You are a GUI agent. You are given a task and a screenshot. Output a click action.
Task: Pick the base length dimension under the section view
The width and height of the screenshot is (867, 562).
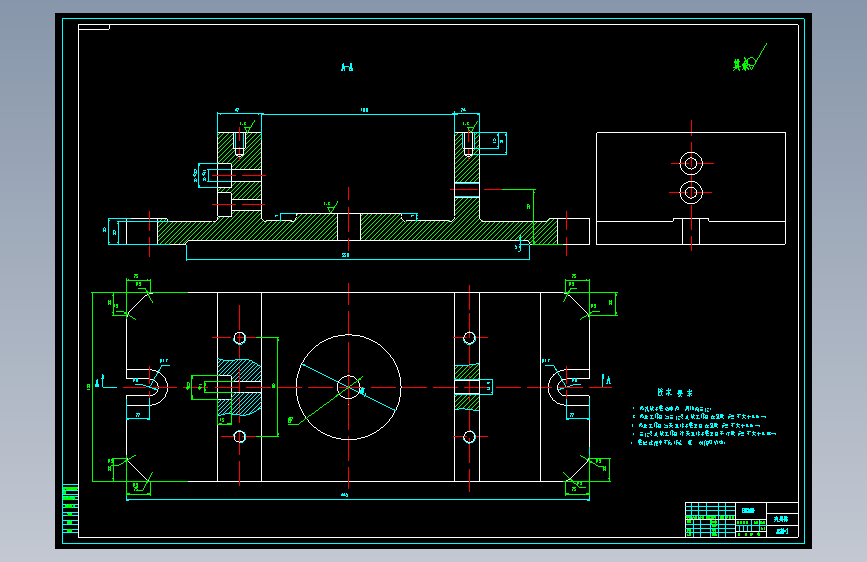358,257
